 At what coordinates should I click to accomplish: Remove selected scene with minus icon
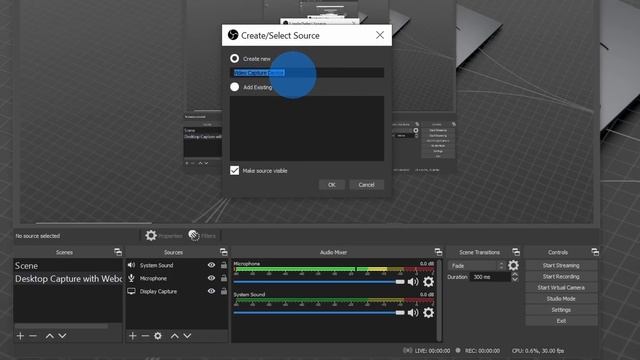pyautogui.click(x=33, y=336)
